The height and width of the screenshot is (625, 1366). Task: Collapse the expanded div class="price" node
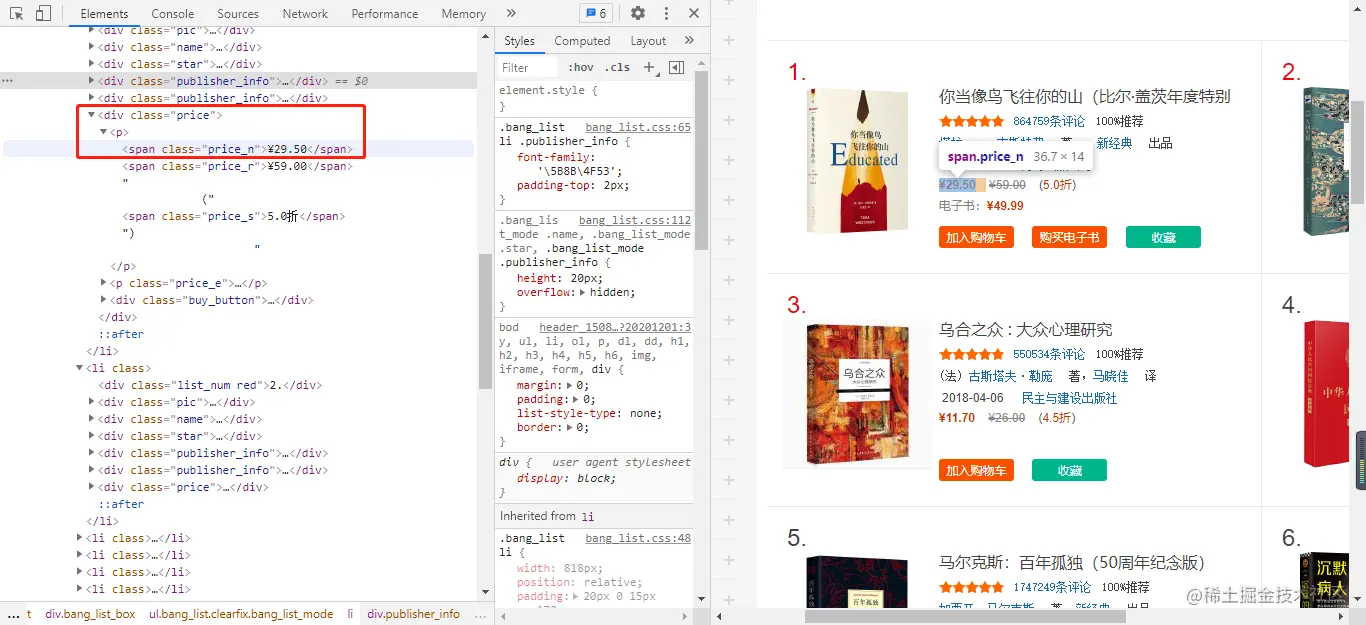pyautogui.click(x=92, y=115)
